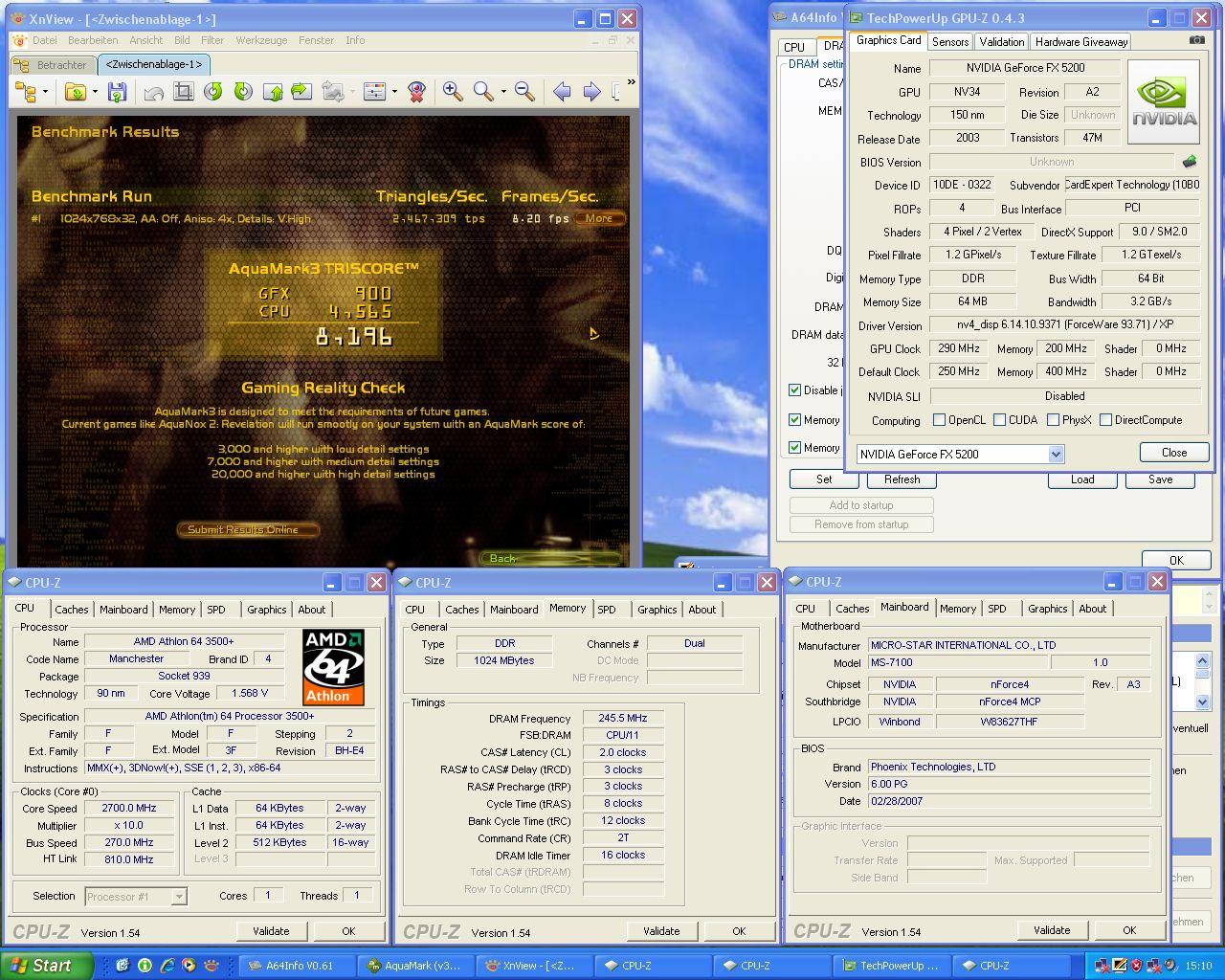The height and width of the screenshot is (980, 1225).
Task: Click the scrollbar up arrow in the partly hidden right window
Action: coord(1203,660)
